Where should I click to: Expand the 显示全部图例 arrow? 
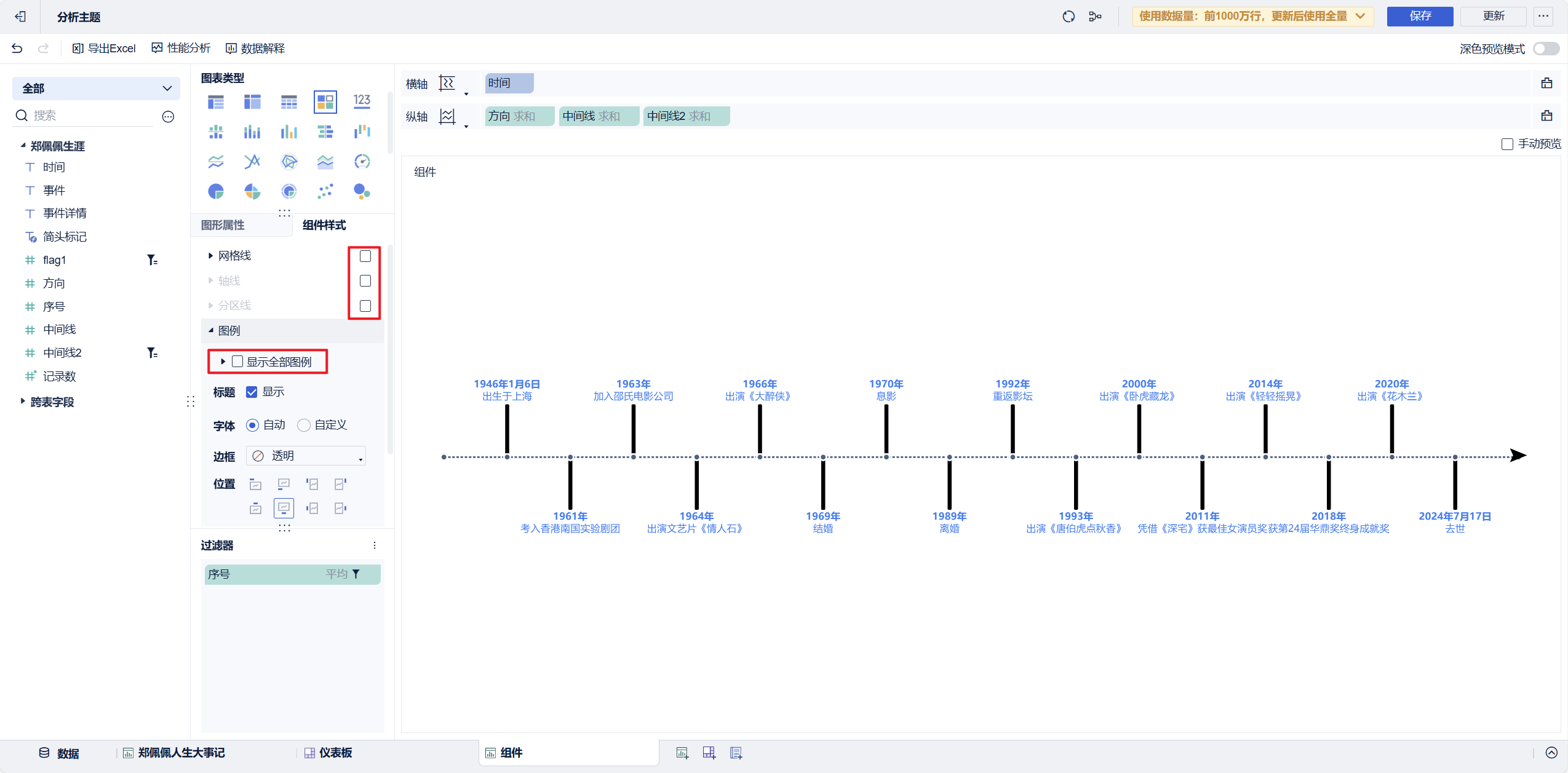pyautogui.click(x=223, y=362)
